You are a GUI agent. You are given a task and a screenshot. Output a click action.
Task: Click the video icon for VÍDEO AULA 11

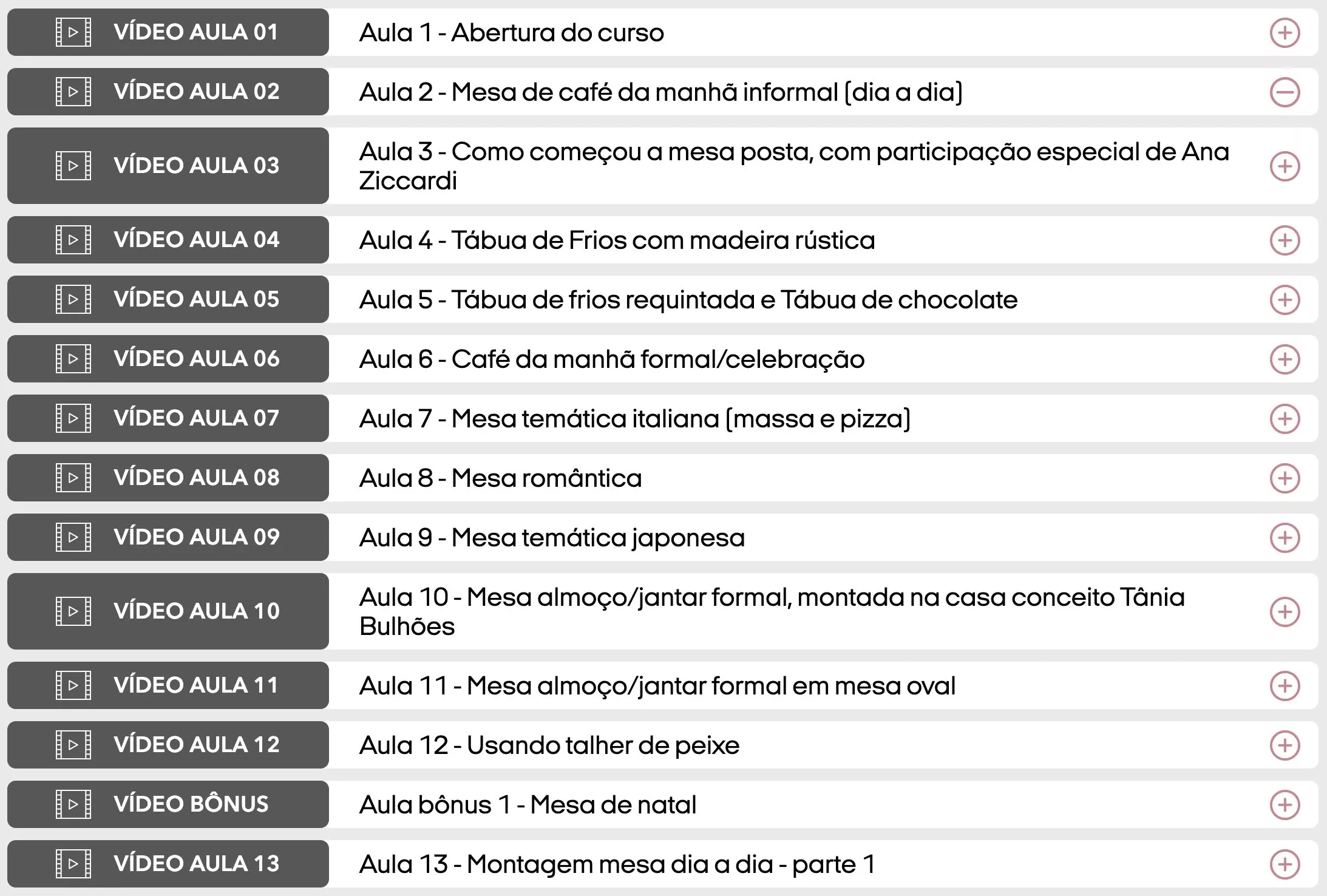[73, 685]
